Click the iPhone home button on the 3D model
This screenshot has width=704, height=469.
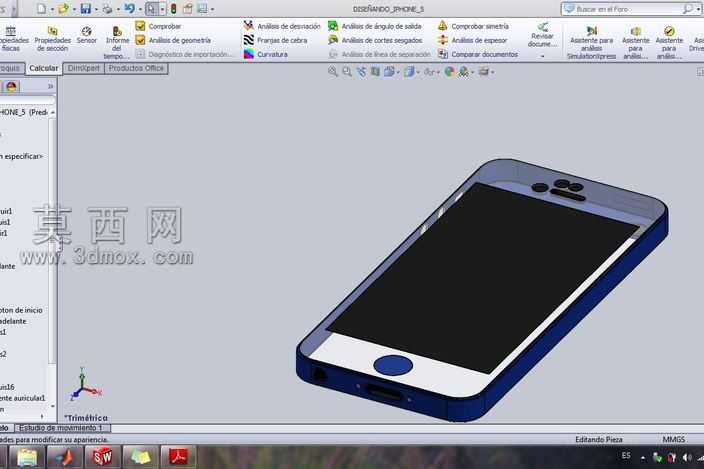coord(393,365)
